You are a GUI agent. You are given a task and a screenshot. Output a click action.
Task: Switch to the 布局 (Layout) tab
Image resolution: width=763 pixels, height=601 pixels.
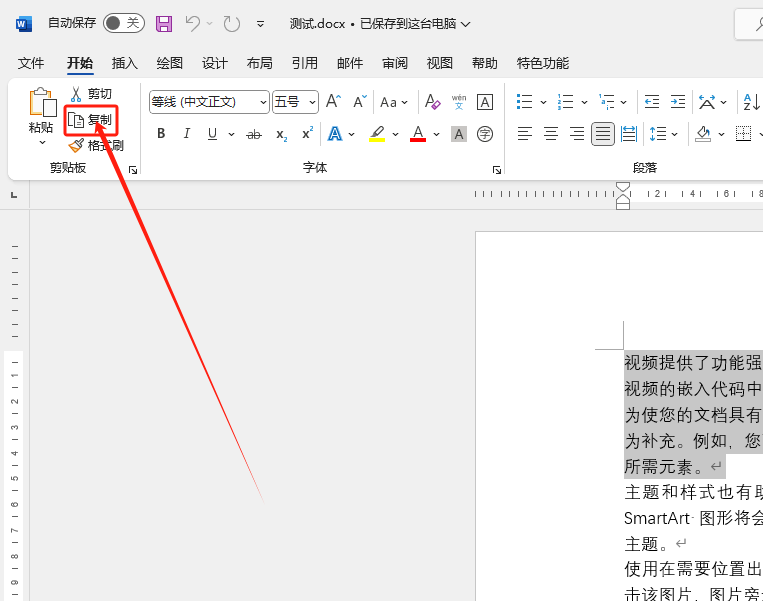(x=259, y=63)
